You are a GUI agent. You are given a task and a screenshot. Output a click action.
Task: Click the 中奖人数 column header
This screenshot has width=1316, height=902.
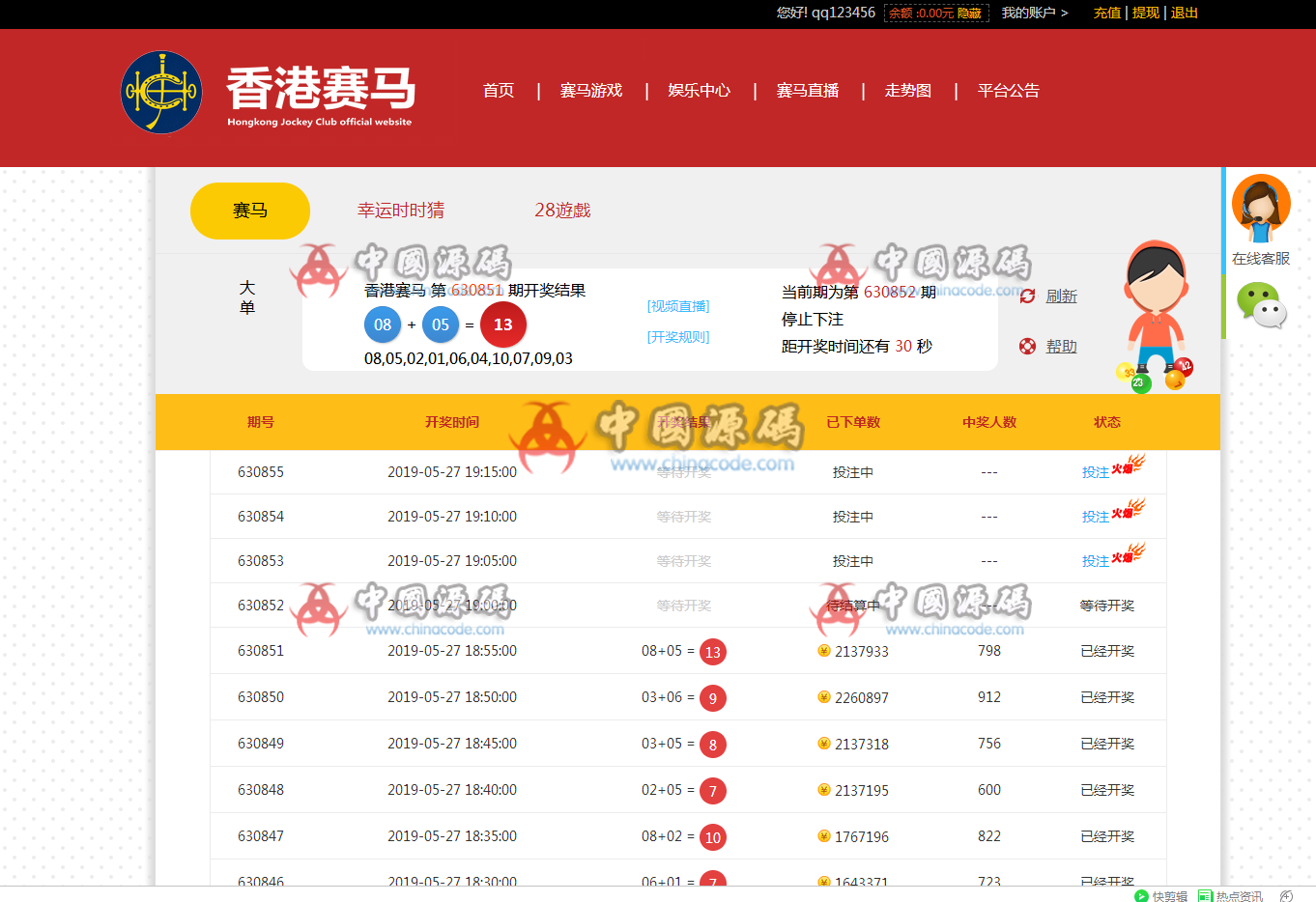coord(989,422)
